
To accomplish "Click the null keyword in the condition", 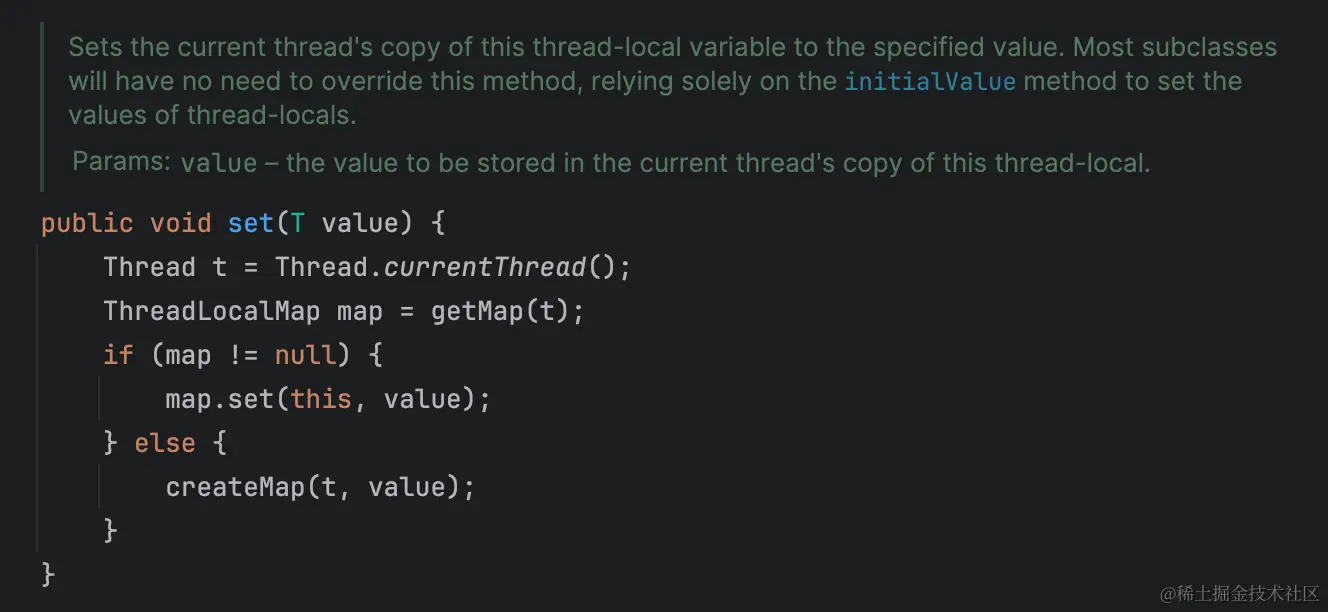I will [306, 355].
